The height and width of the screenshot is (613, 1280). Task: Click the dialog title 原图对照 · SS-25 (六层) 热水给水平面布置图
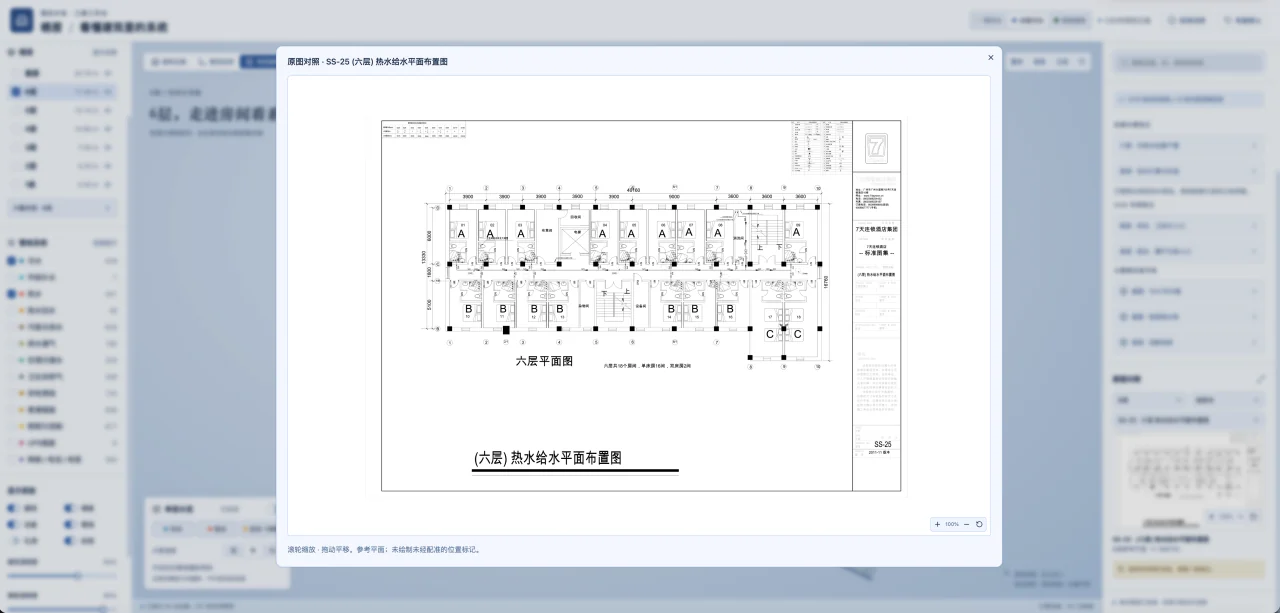(x=367, y=61)
